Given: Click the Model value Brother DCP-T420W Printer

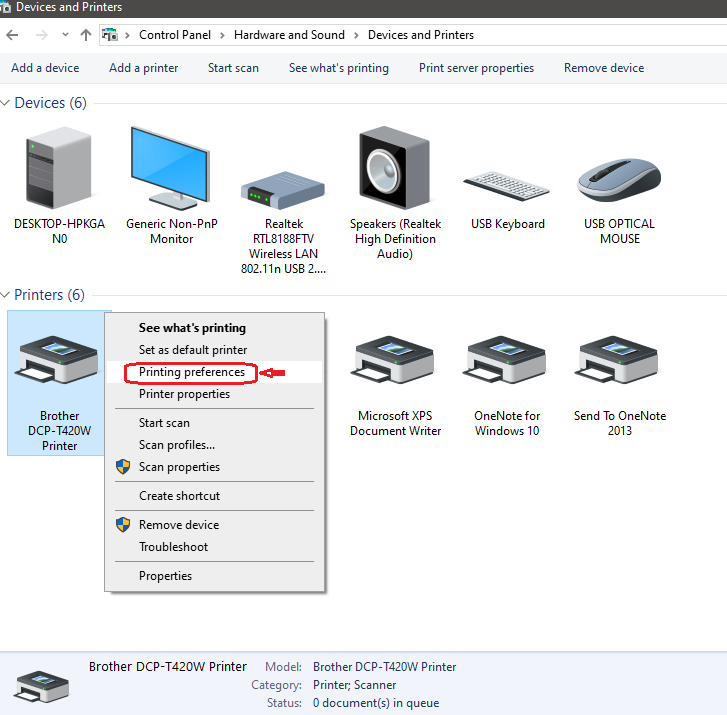Looking at the screenshot, I should 384,667.
